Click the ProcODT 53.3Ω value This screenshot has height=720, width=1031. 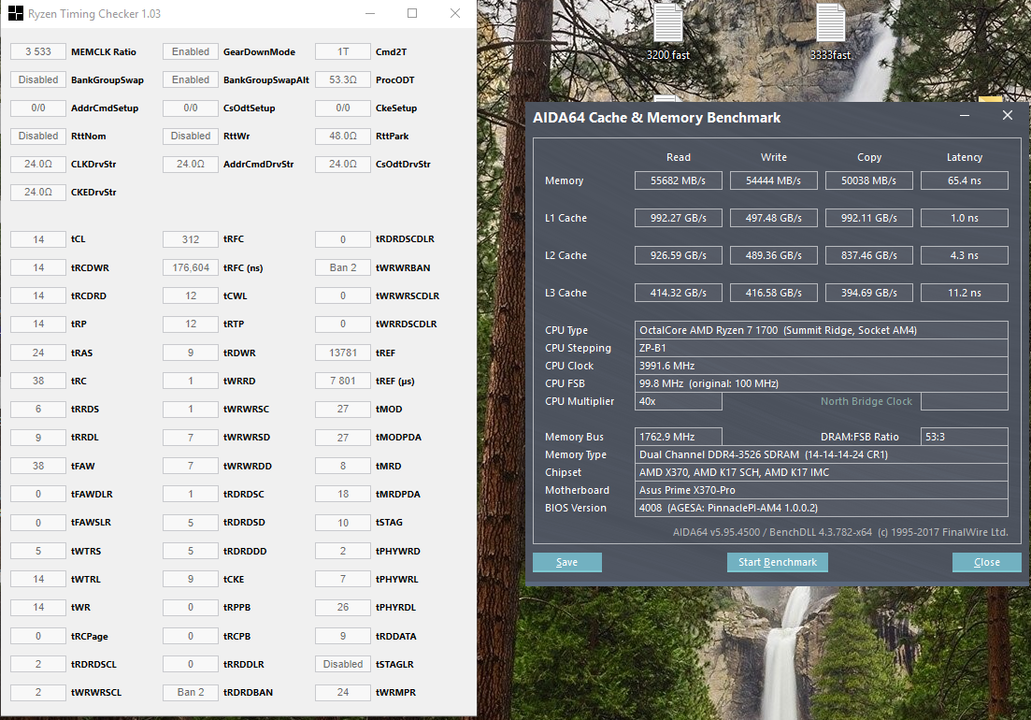pyautogui.click(x=343, y=80)
